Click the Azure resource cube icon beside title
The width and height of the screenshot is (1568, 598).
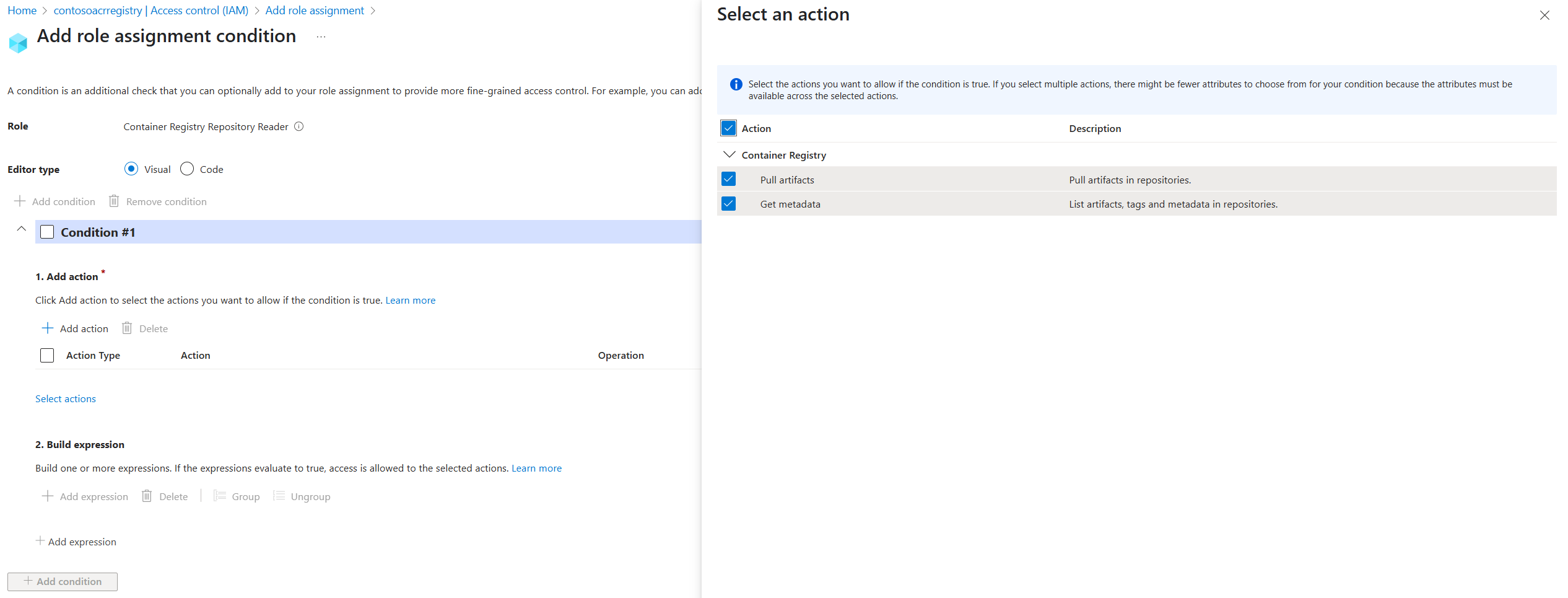[18, 43]
